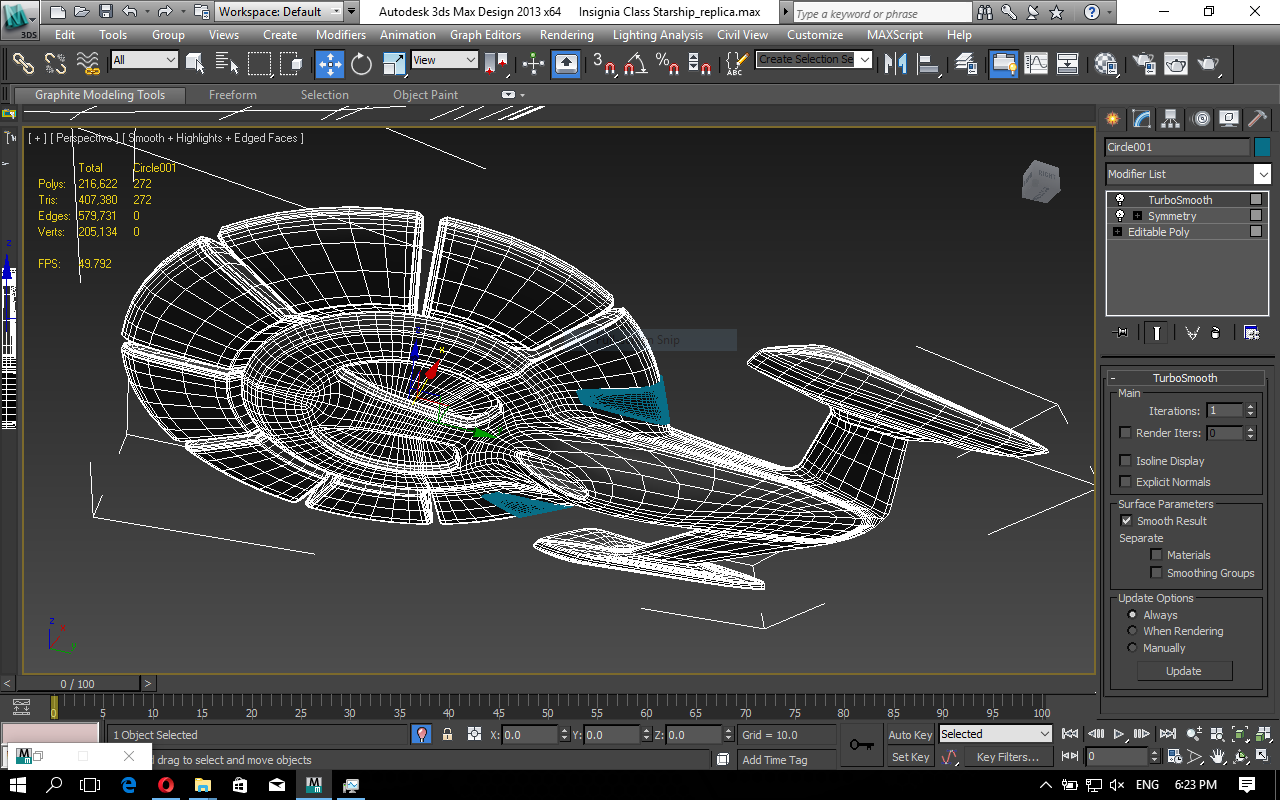The height and width of the screenshot is (800, 1280).
Task: Open the Rendering menu
Action: click(x=566, y=34)
